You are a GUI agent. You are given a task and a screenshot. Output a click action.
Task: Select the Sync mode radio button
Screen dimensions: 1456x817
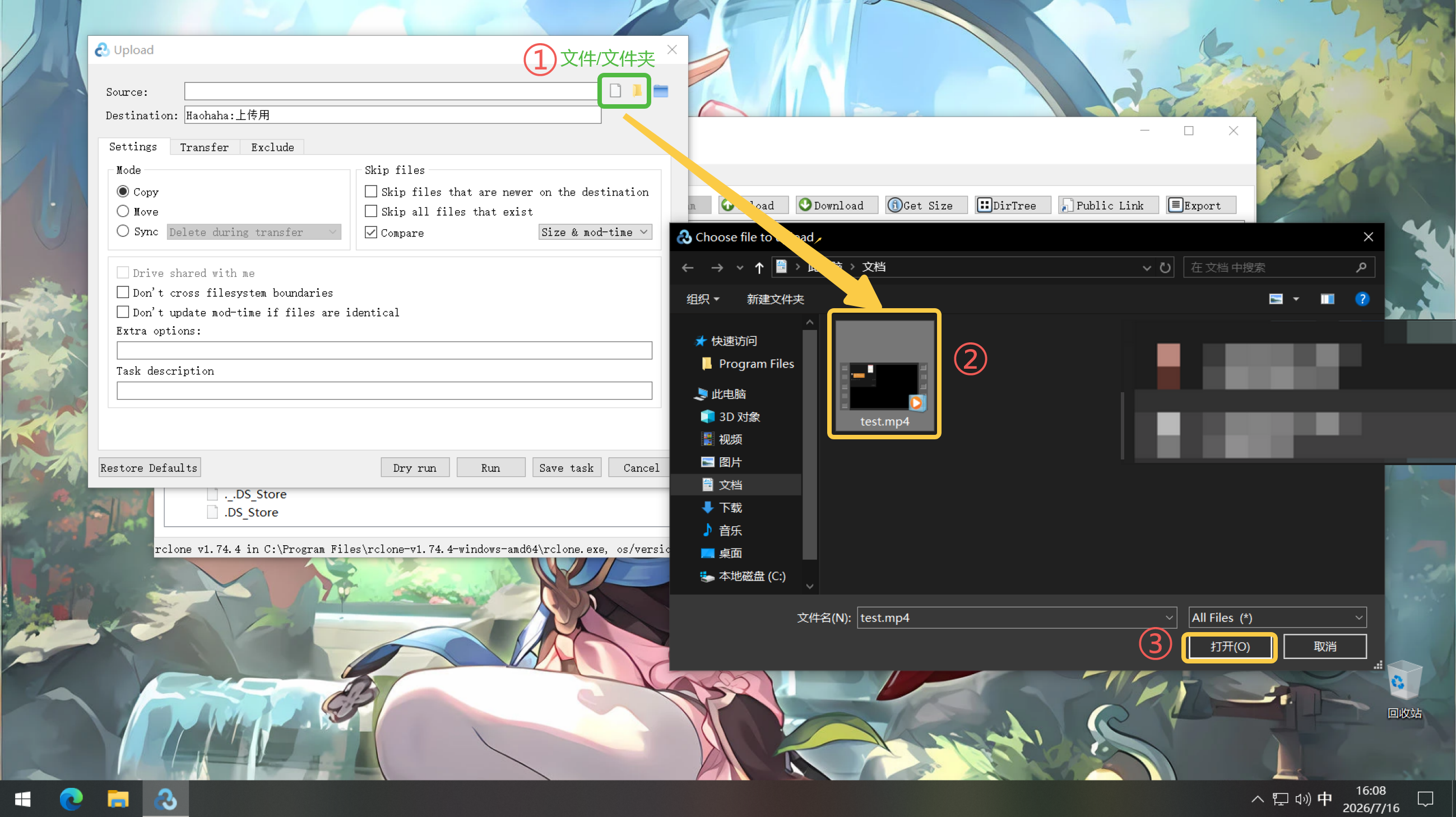123,230
